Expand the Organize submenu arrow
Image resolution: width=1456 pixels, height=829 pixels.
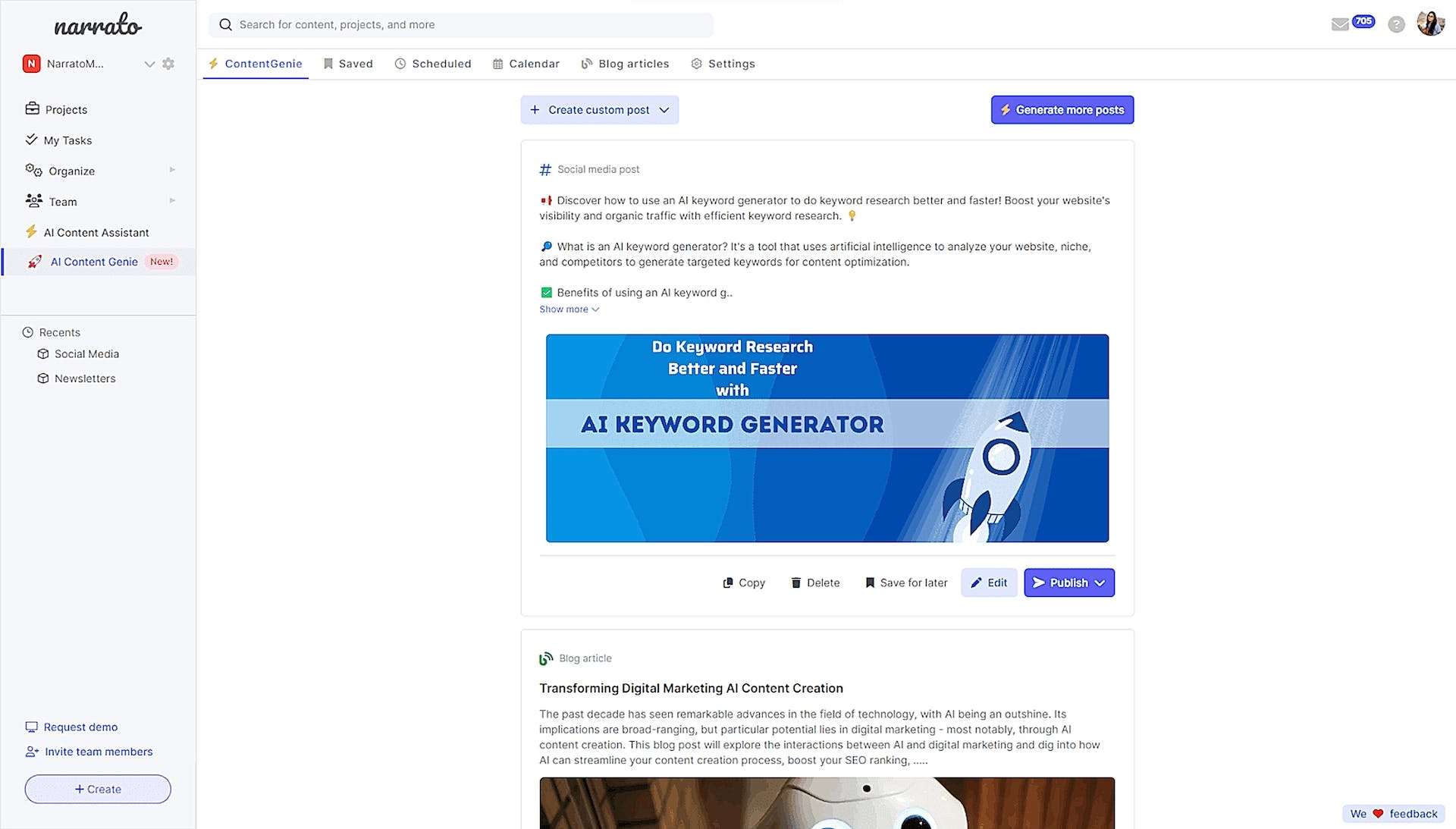pos(172,170)
